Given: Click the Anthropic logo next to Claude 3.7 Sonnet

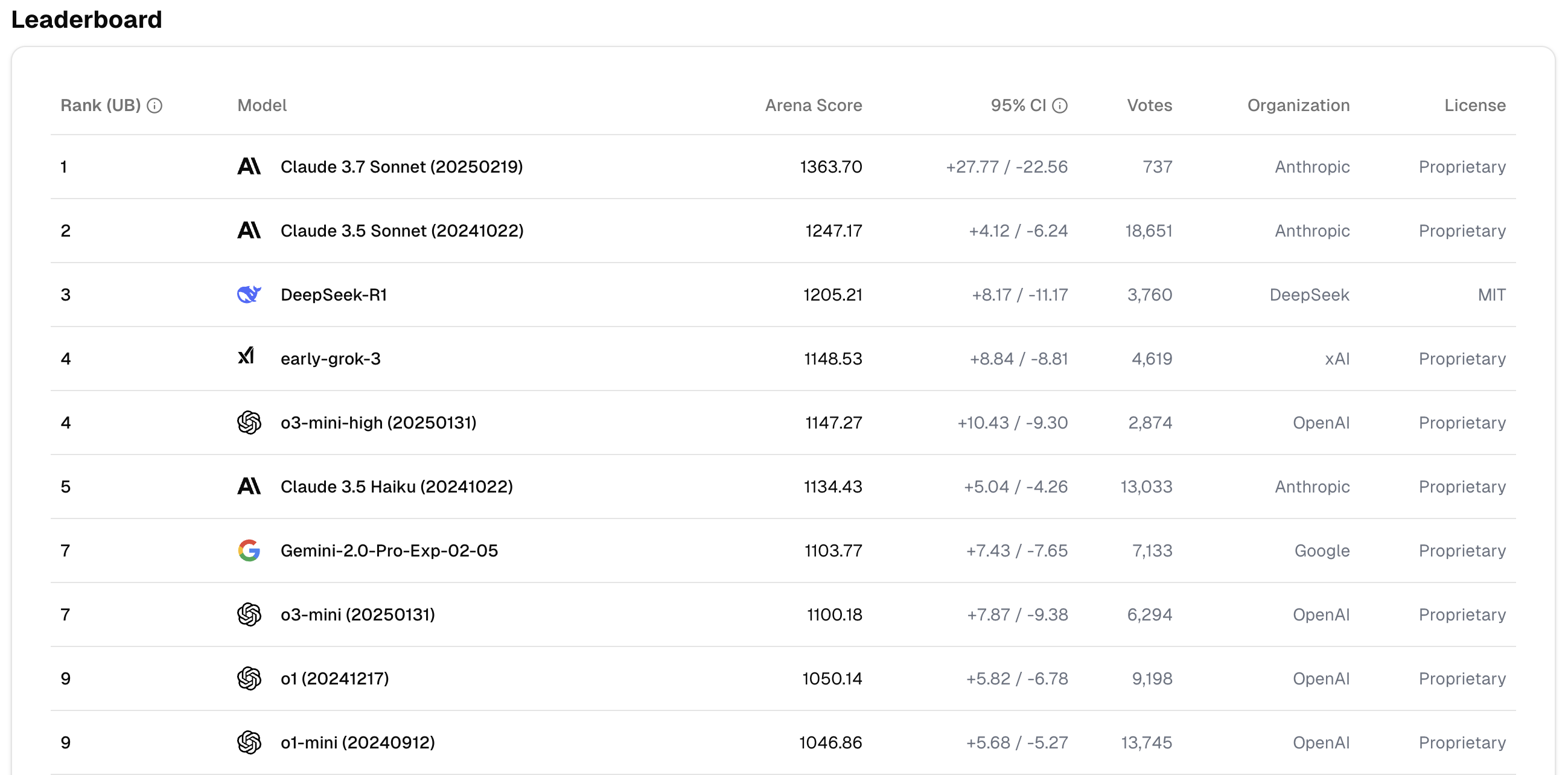Looking at the screenshot, I should 249,166.
